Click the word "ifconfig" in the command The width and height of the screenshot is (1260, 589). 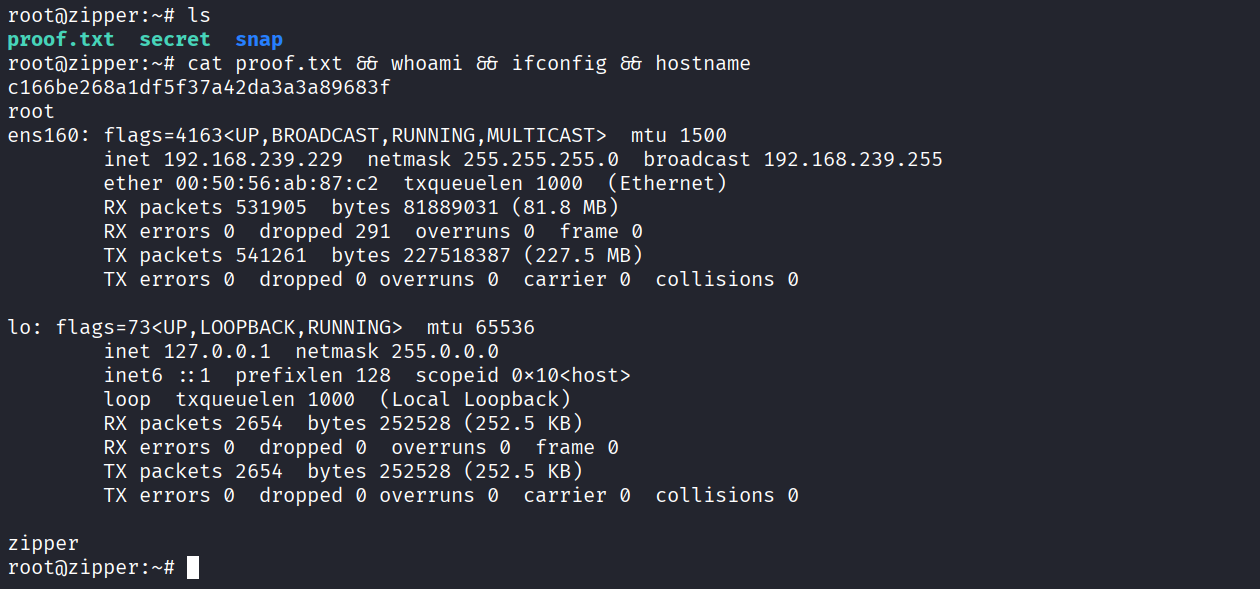pyautogui.click(x=559, y=64)
